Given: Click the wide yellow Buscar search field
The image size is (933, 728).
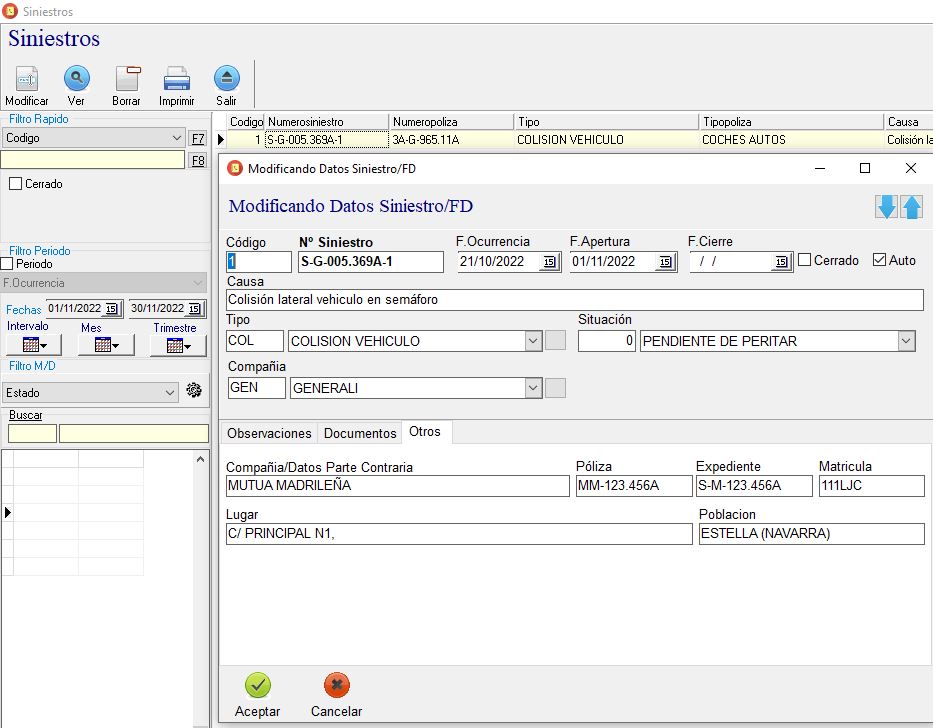Looking at the screenshot, I should pos(134,433).
